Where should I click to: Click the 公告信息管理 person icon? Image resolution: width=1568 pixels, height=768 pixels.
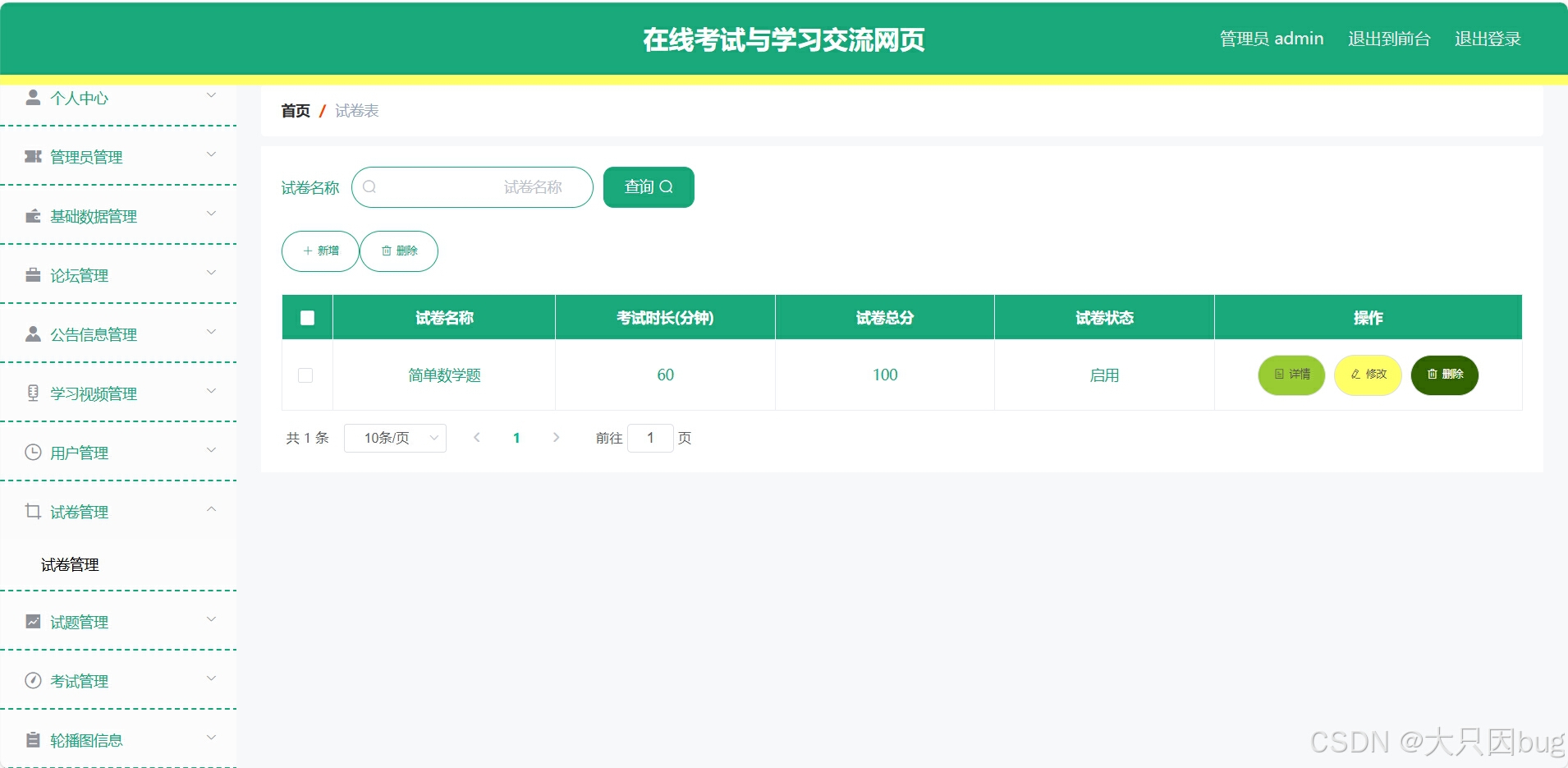(33, 334)
